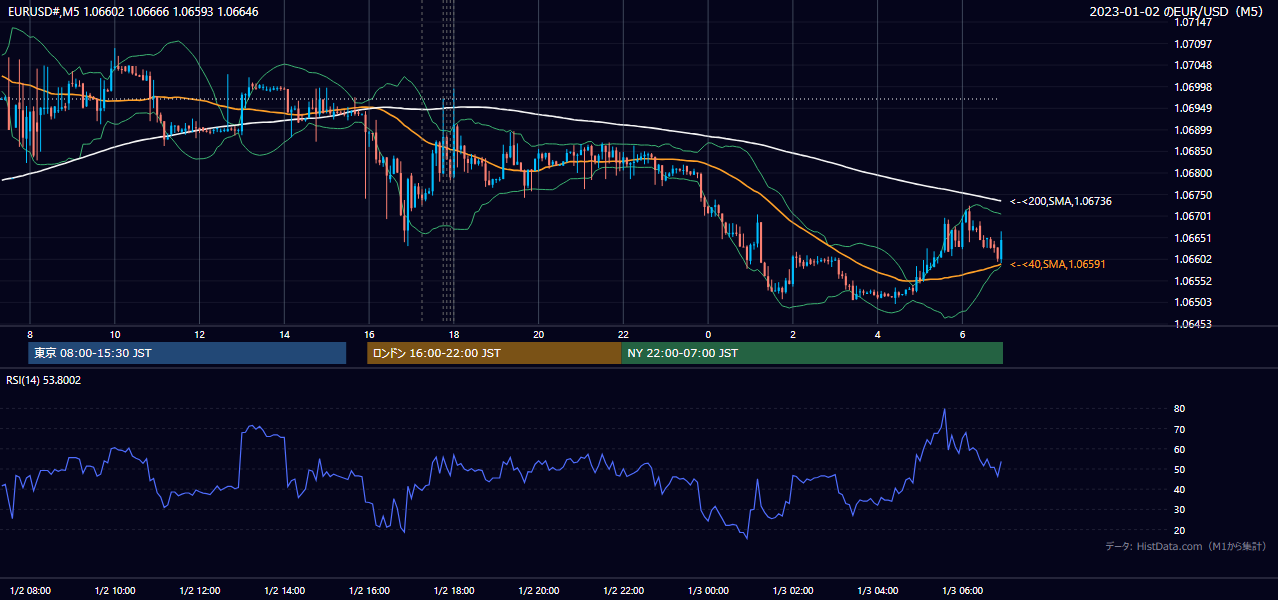Click price axis label 1.06602

click(x=1193, y=259)
